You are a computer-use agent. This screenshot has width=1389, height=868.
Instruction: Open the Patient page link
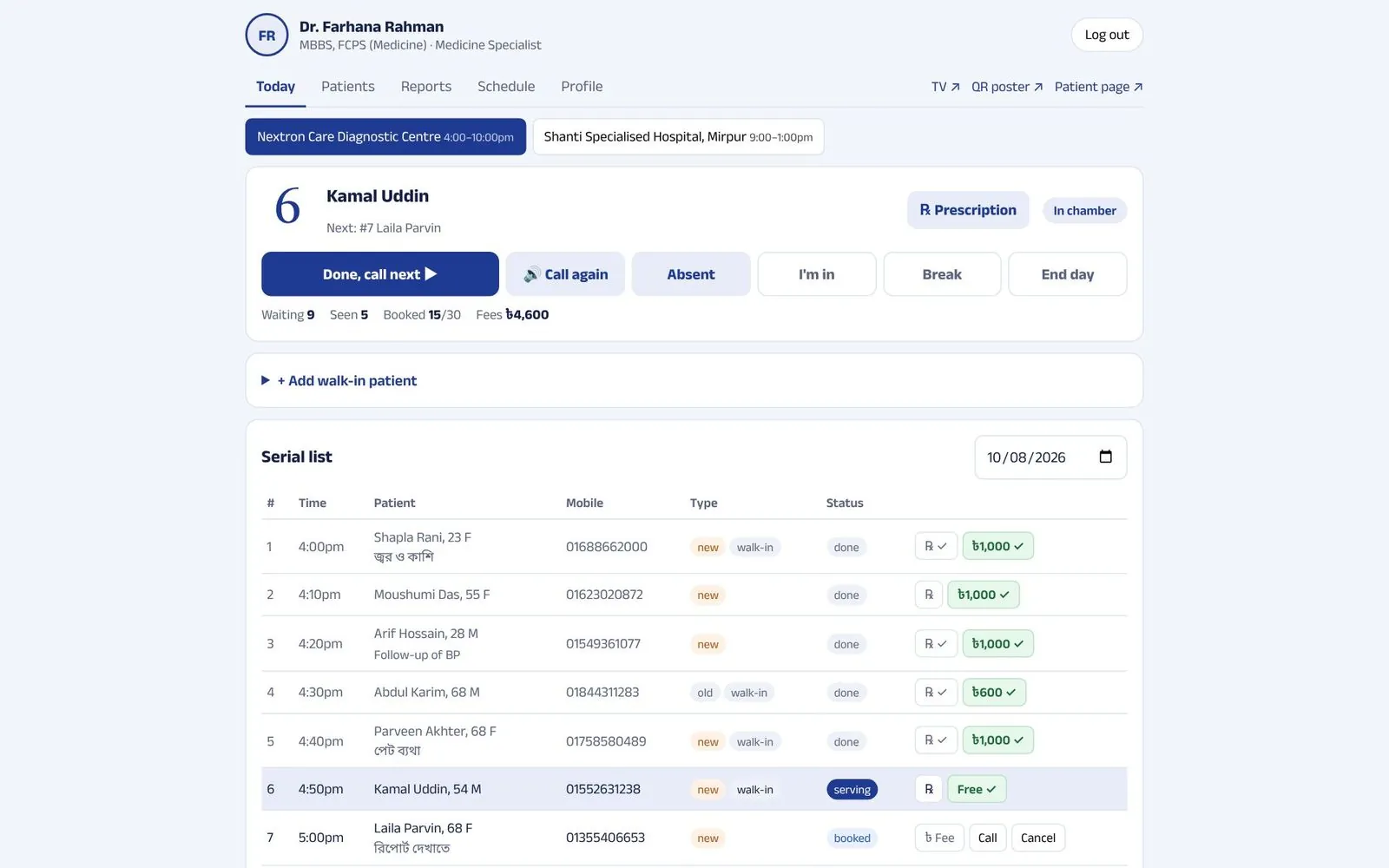point(1098,87)
